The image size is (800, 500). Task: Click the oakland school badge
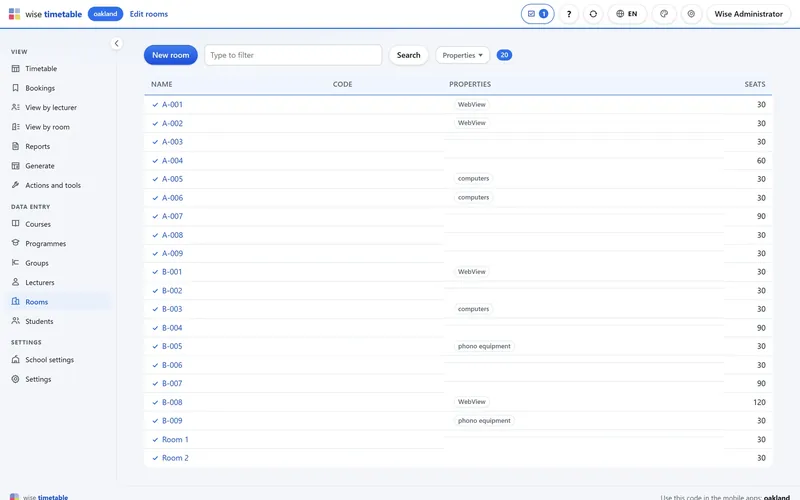pyautogui.click(x=105, y=14)
